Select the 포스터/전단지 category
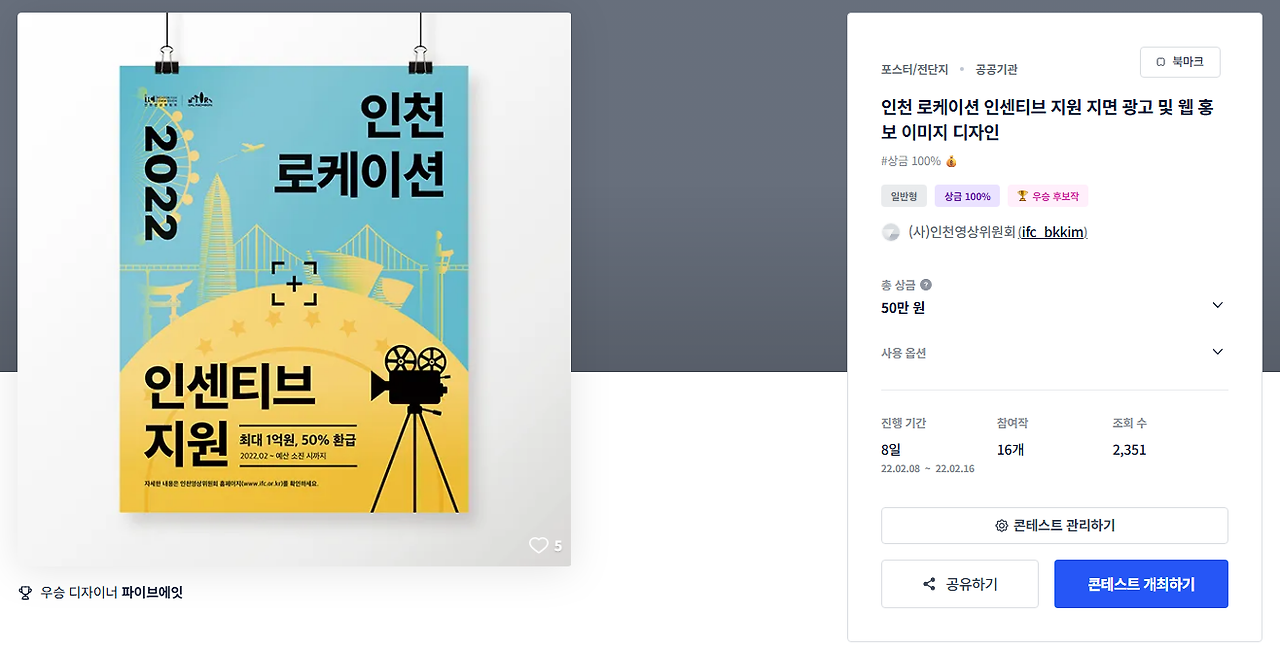This screenshot has height=649, width=1280. [912, 69]
